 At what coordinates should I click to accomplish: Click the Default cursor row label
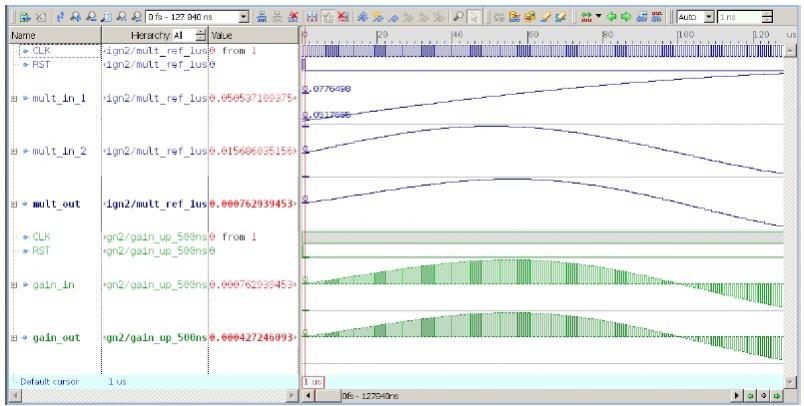49,382
